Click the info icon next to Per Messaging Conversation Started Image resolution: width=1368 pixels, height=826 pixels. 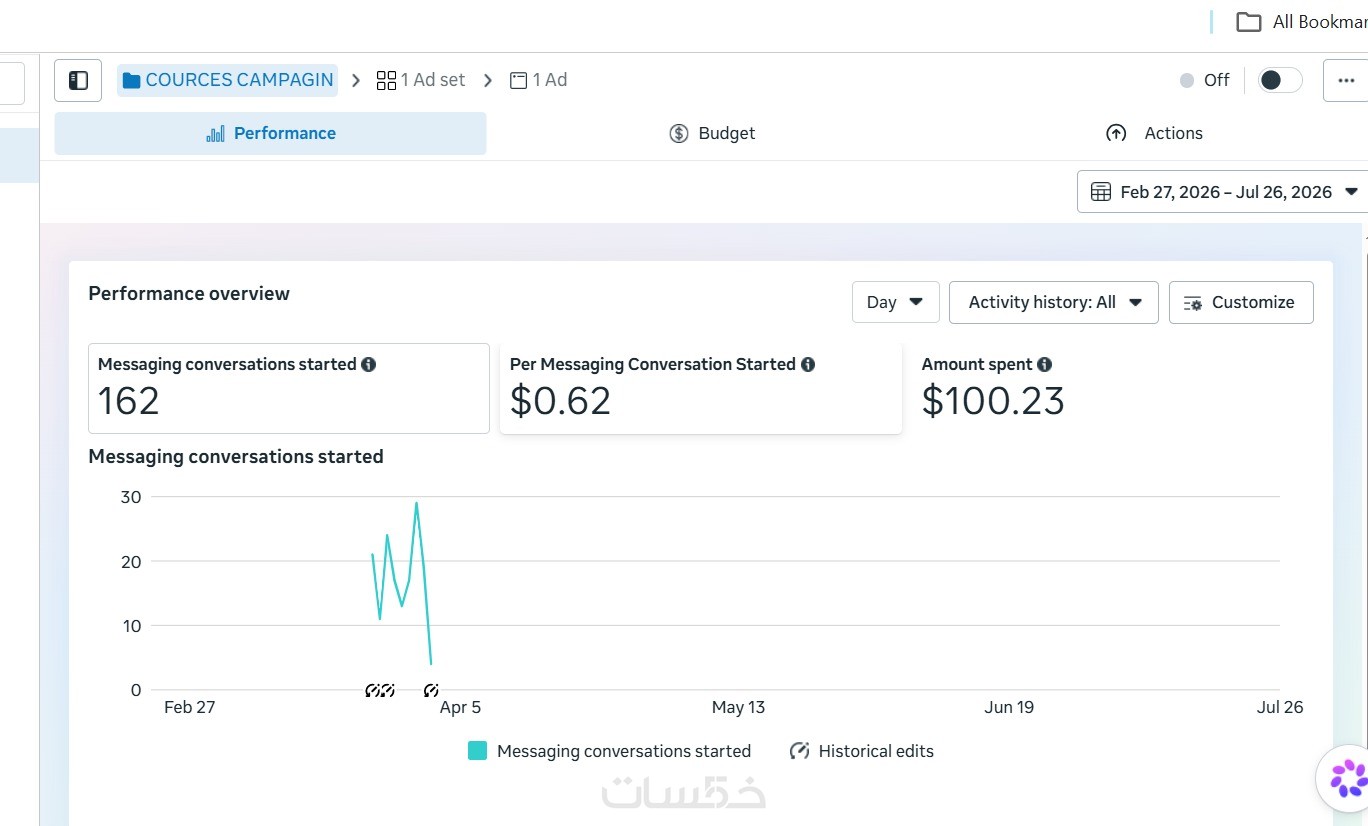point(808,365)
